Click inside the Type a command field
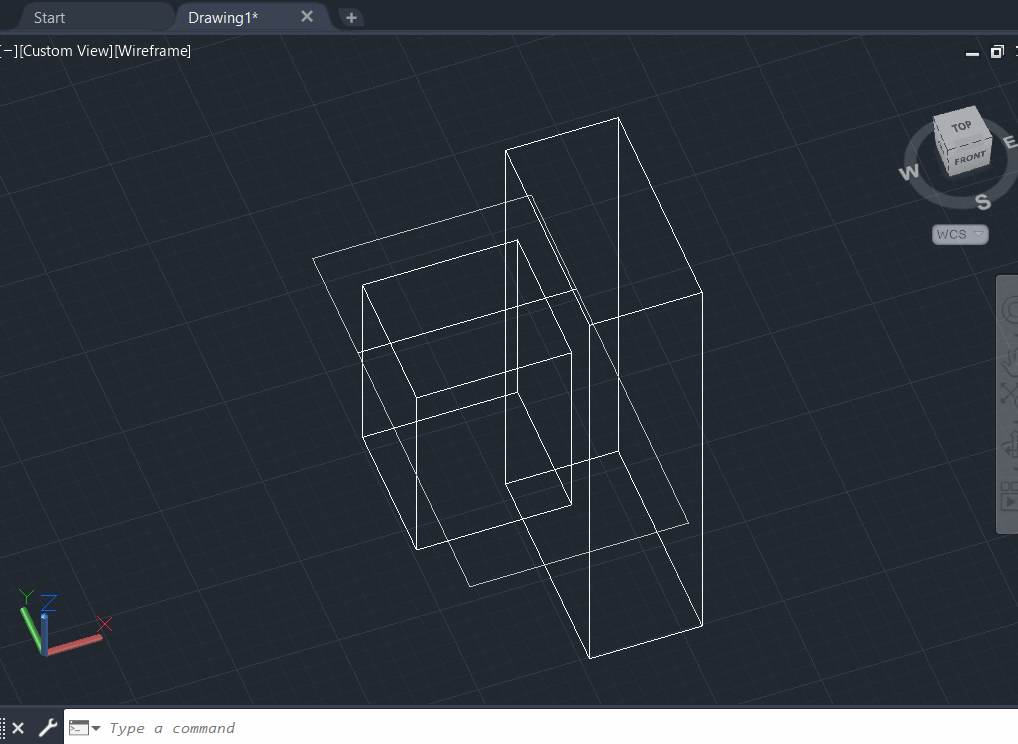This screenshot has width=1018, height=744. pos(200,727)
